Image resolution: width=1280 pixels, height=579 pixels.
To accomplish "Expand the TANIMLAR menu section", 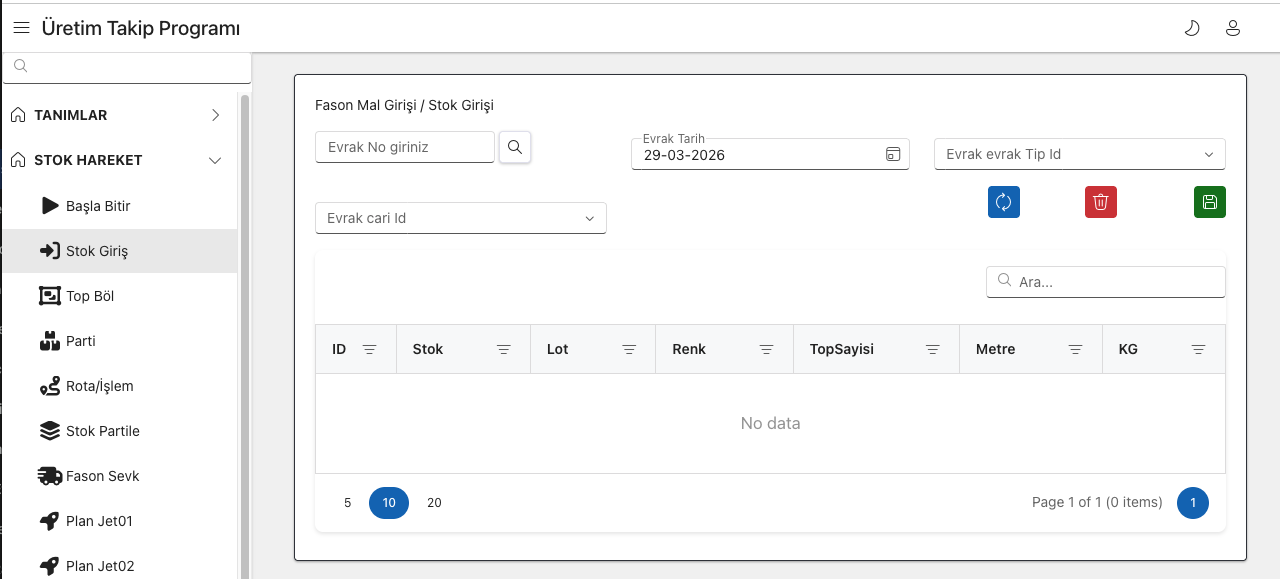I will click(x=215, y=115).
